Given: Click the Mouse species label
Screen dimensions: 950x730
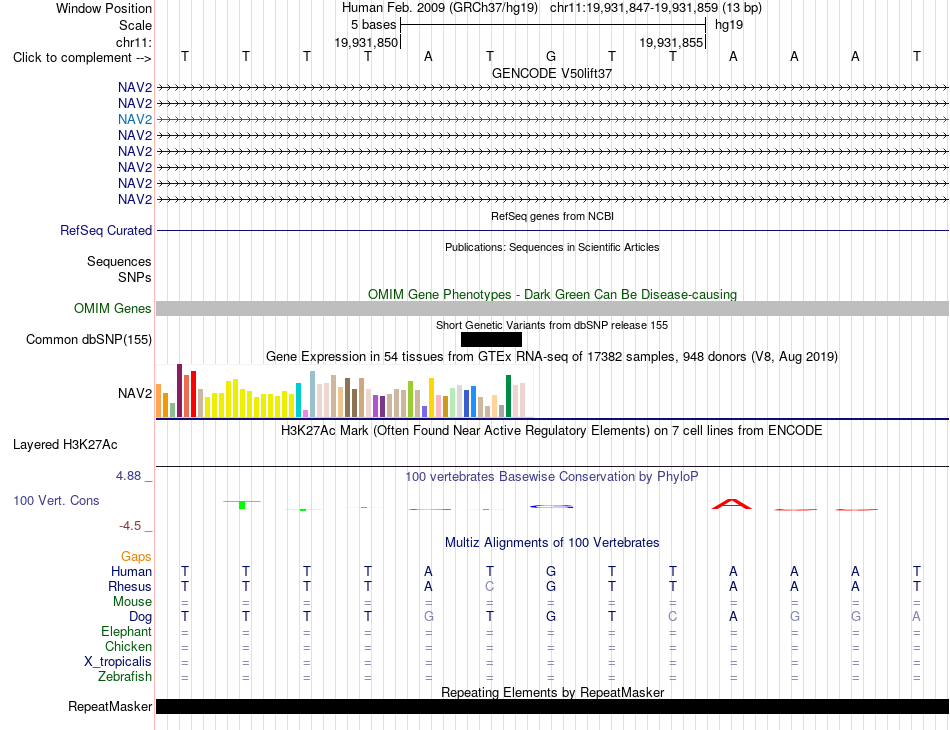Looking at the screenshot, I should pyautogui.click(x=132, y=602).
